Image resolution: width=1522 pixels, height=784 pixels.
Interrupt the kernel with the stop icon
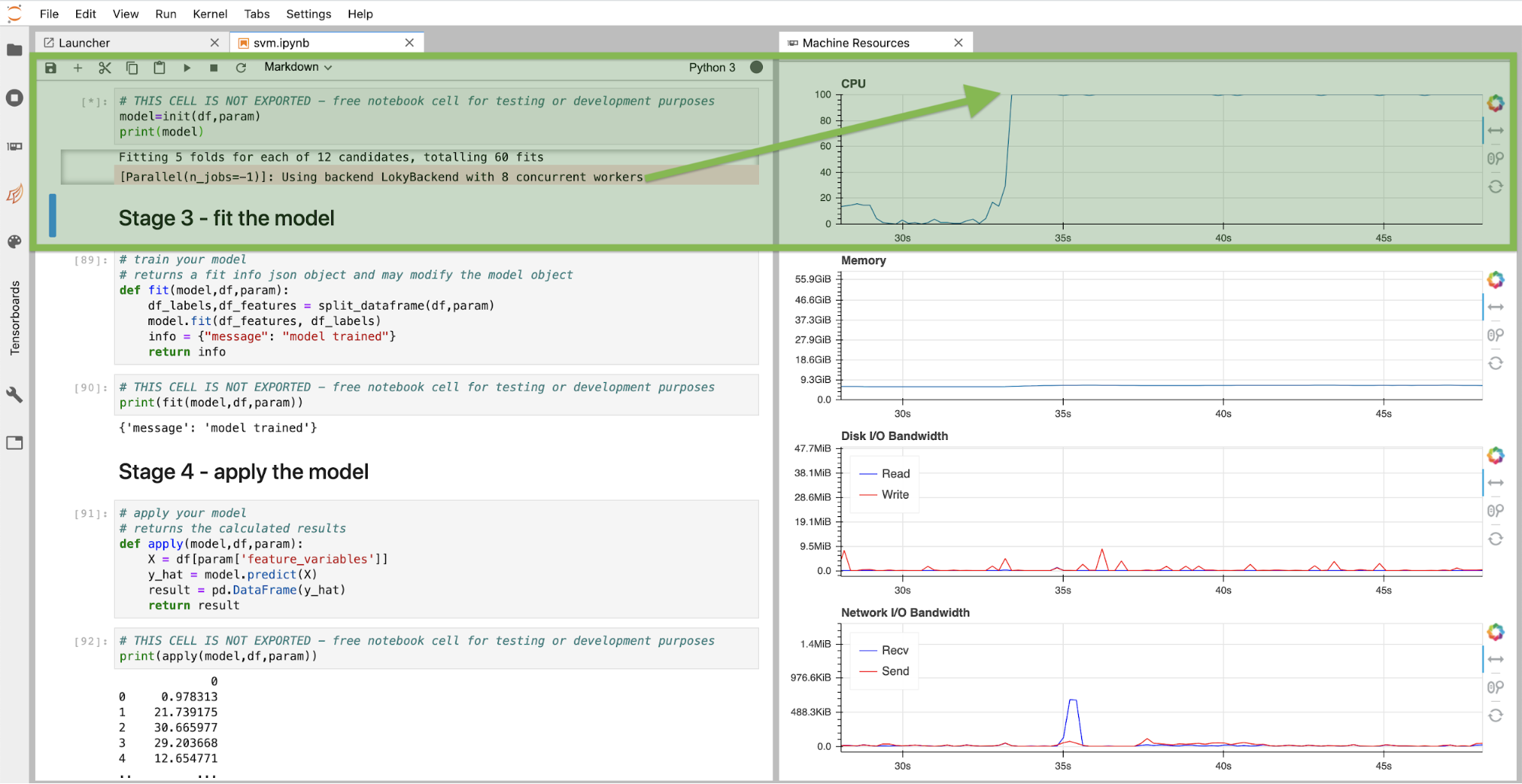[214, 68]
